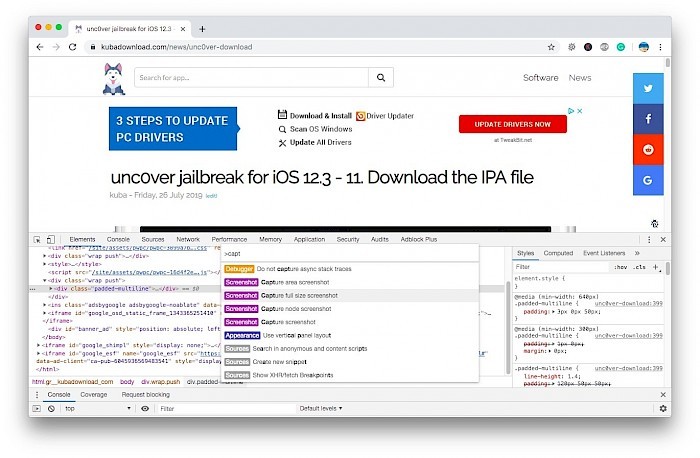Click the forward navigation arrow
This screenshot has width=700, height=458.
56,47
